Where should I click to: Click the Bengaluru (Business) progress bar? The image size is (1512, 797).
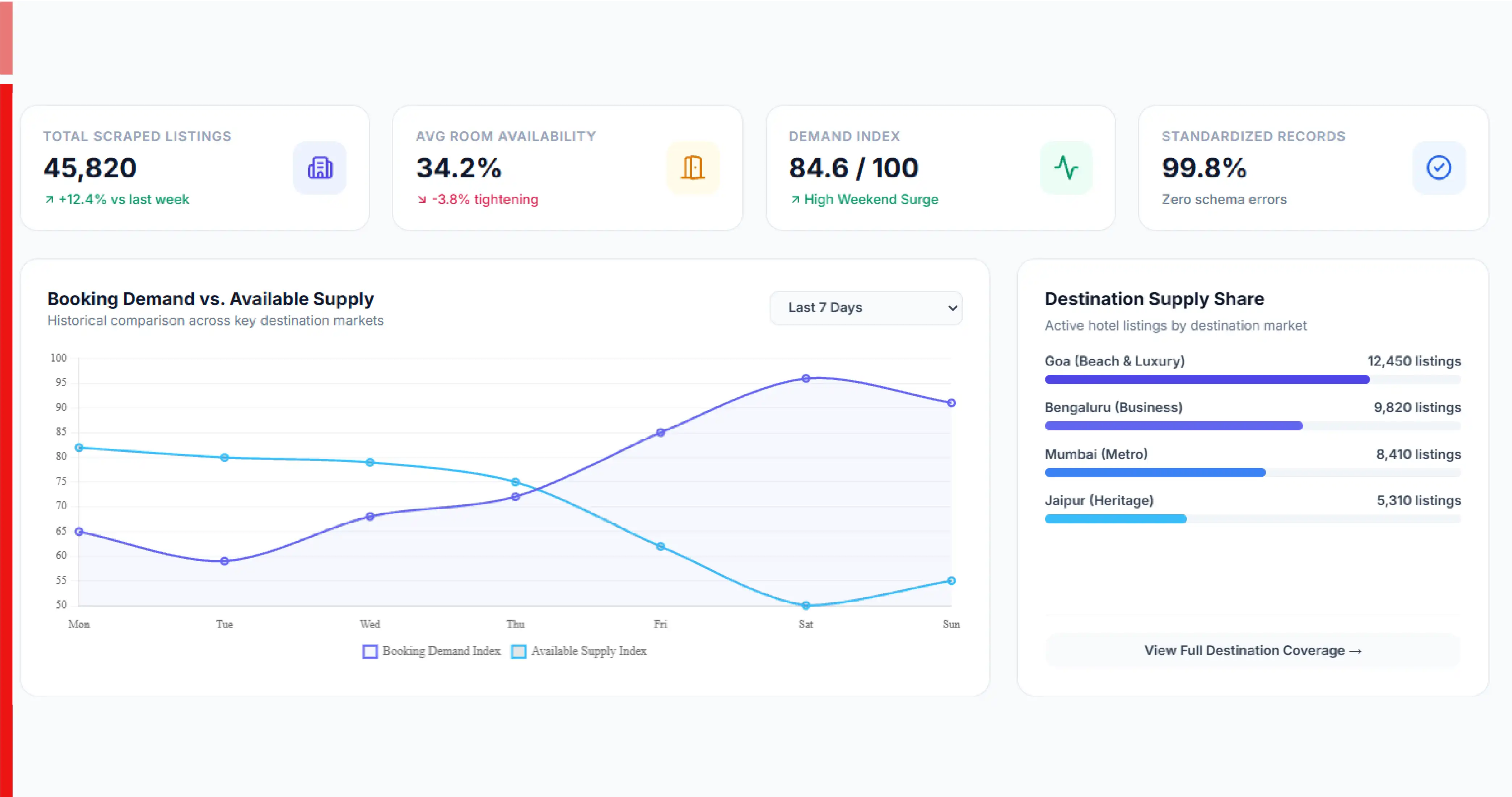coord(1253,426)
